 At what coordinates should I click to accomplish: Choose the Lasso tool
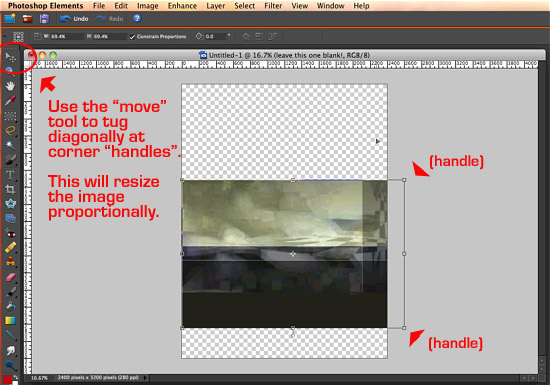pos(10,130)
